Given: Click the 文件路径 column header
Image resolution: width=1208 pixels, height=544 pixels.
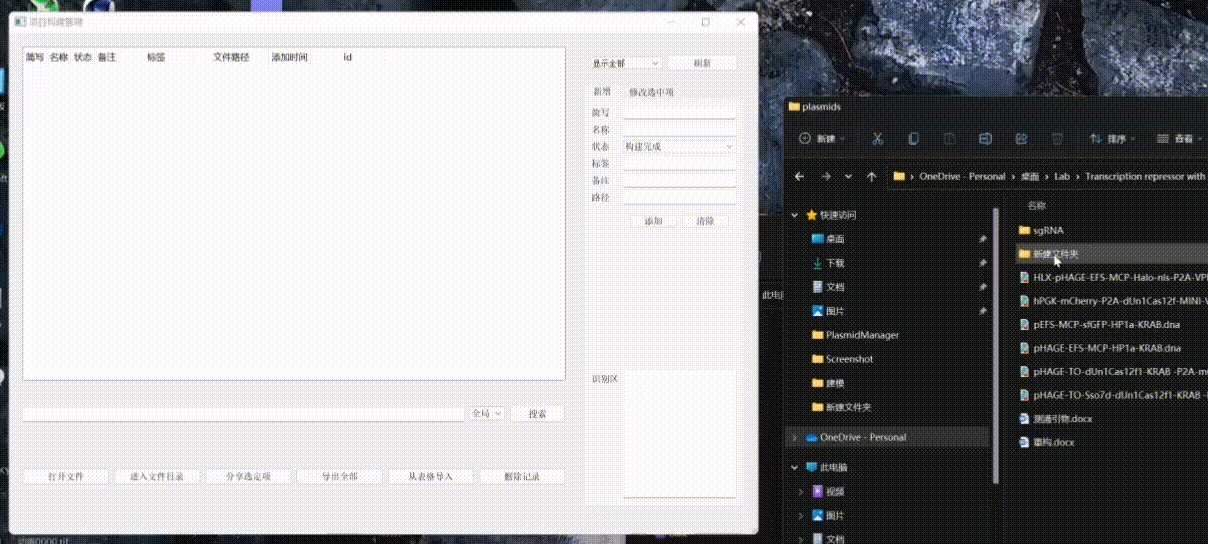Looking at the screenshot, I should point(231,57).
